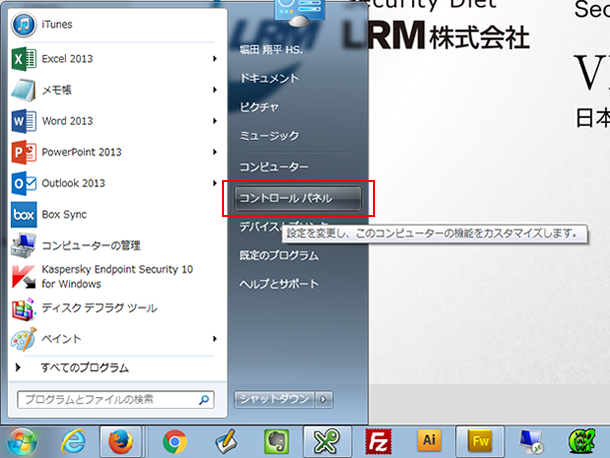Launch the Outlook 2013 icon
The image size is (610, 458).
point(24,183)
